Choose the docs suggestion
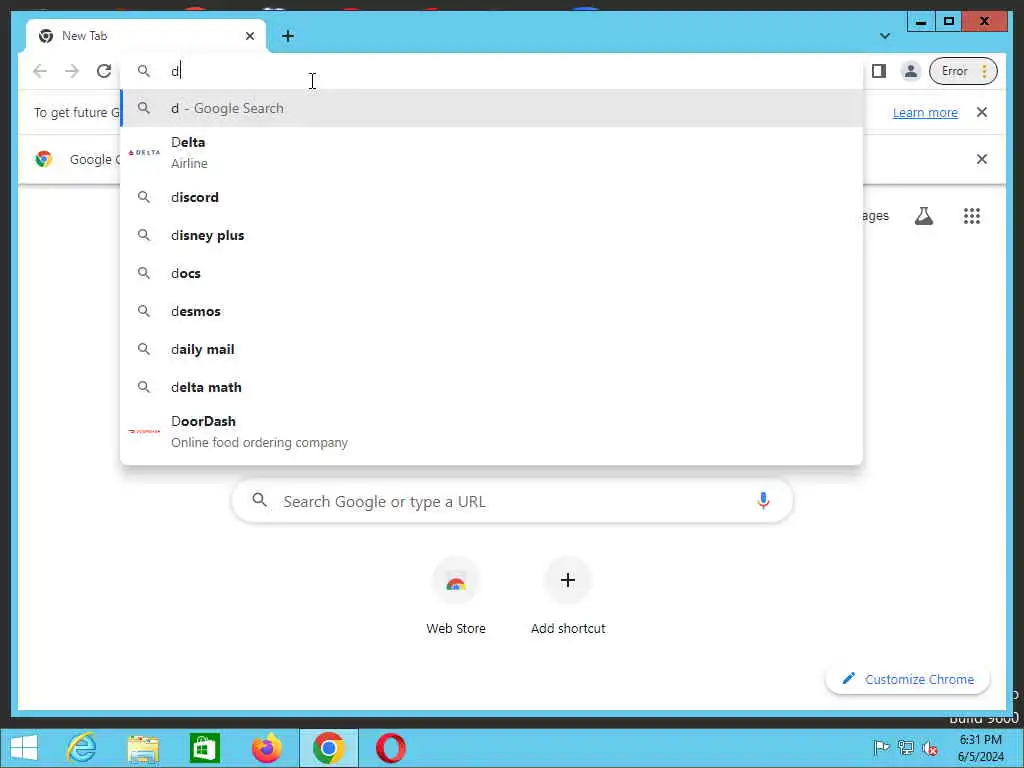The height and width of the screenshot is (768, 1024). point(491,273)
